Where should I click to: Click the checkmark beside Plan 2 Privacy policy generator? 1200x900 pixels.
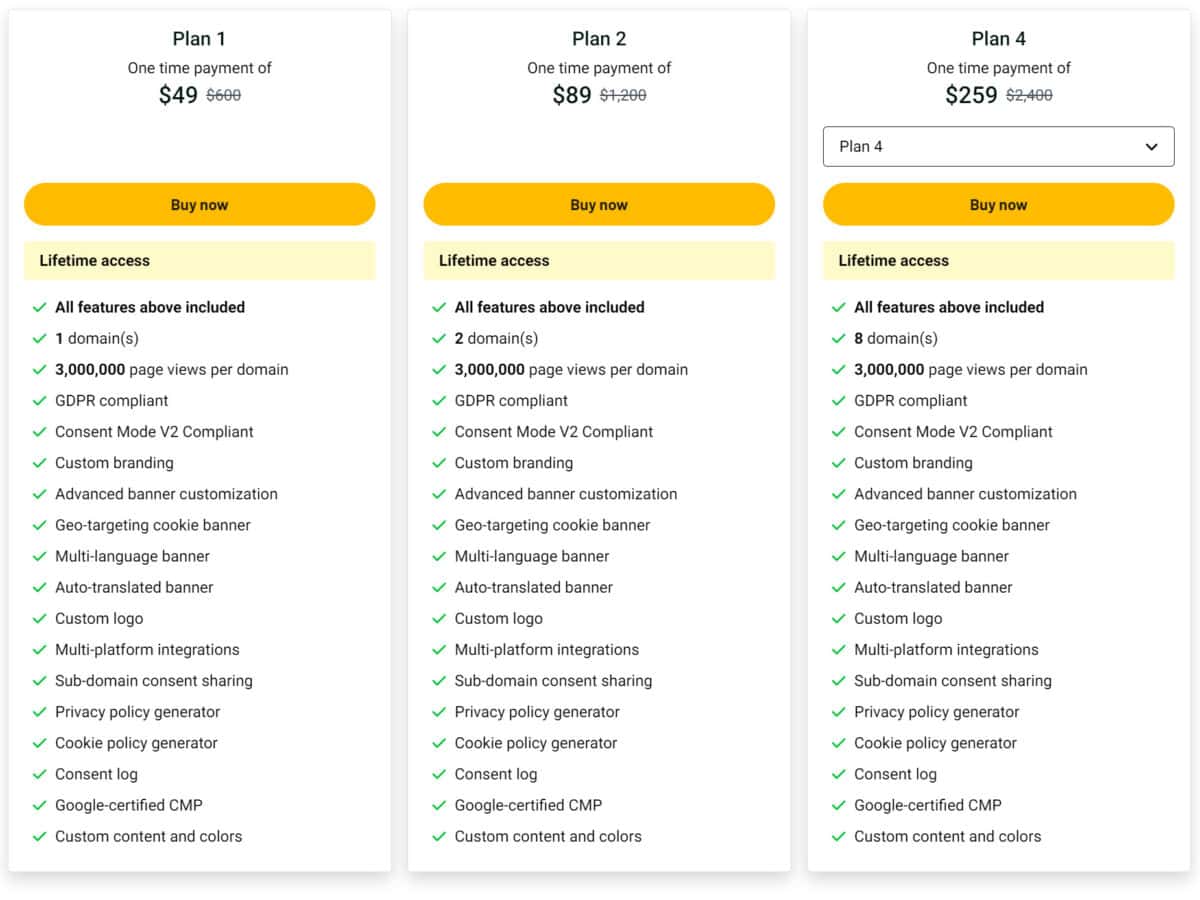point(439,712)
